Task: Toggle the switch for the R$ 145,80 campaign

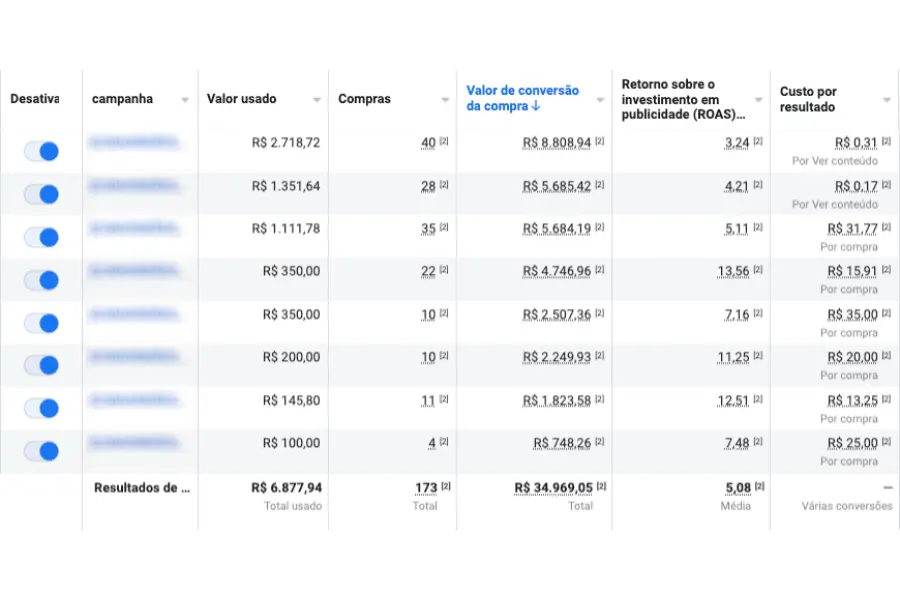Action: pyautogui.click(x=42, y=408)
